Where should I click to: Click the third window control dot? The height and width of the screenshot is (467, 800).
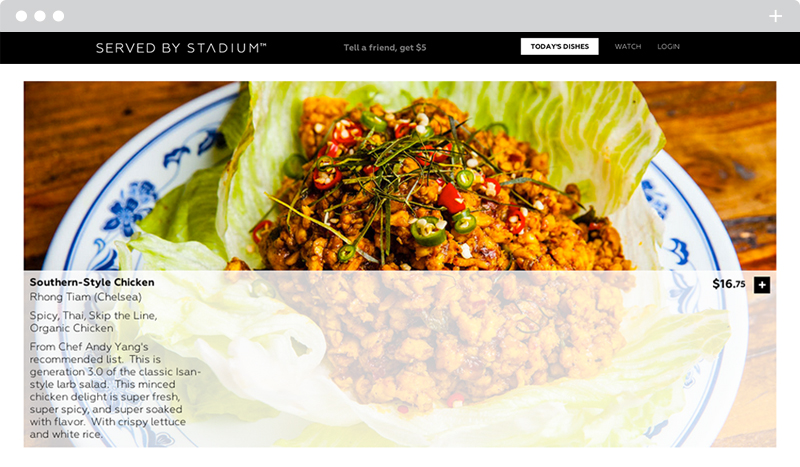[x=59, y=16]
